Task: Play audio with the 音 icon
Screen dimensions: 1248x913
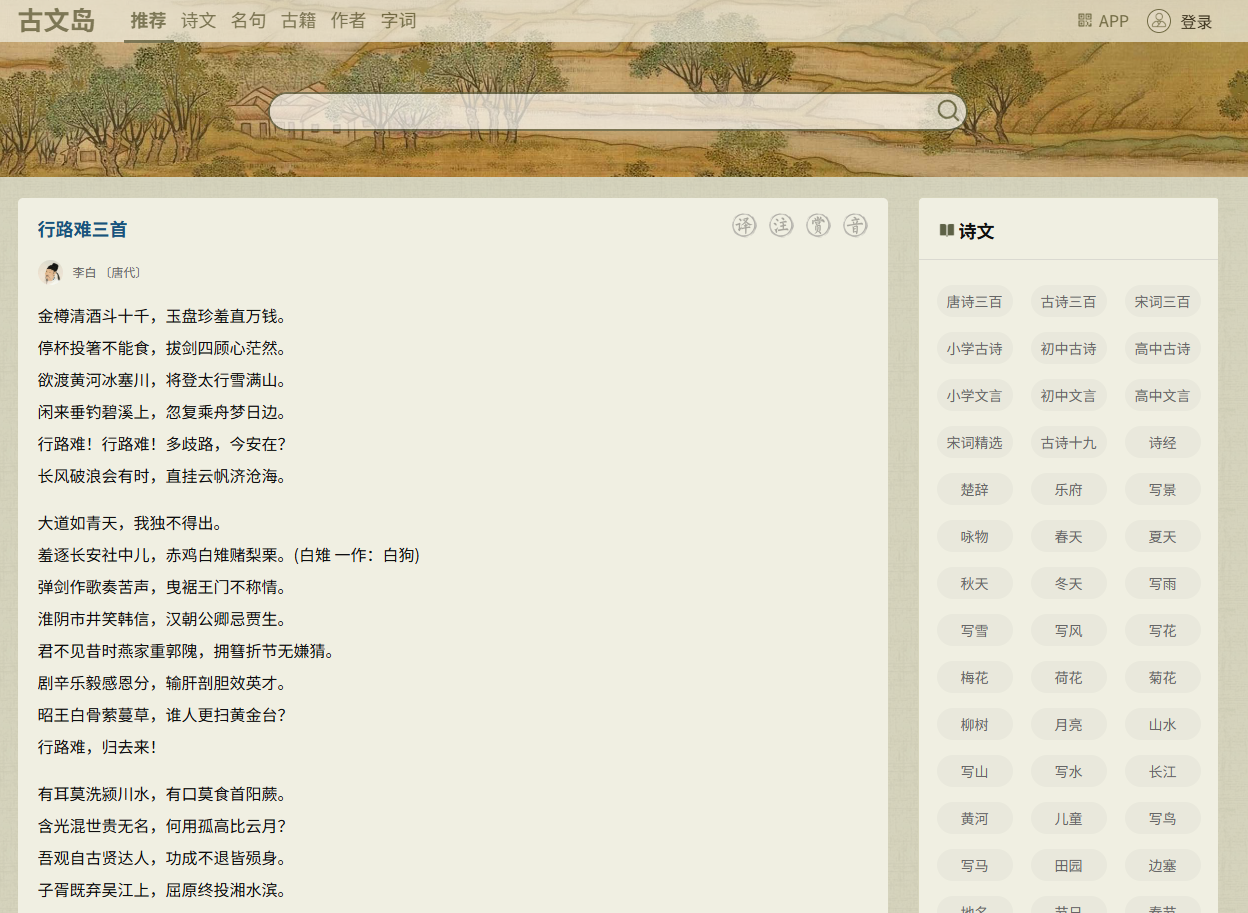Action: click(855, 226)
